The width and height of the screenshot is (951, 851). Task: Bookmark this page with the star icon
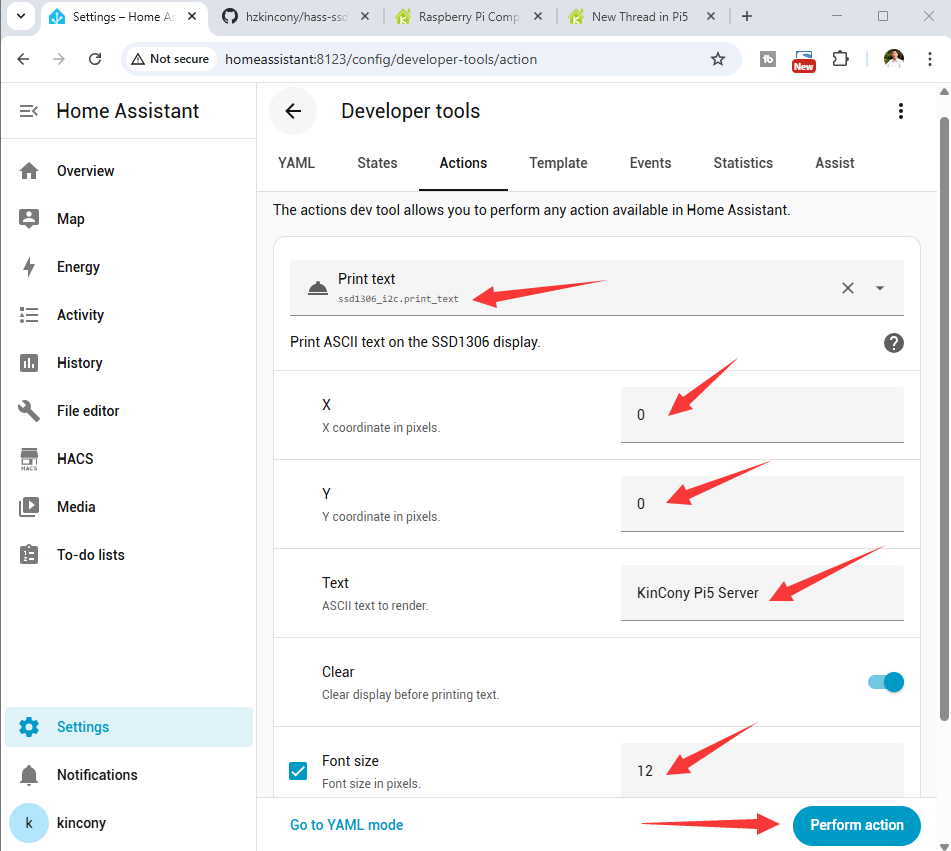[717, 59]
